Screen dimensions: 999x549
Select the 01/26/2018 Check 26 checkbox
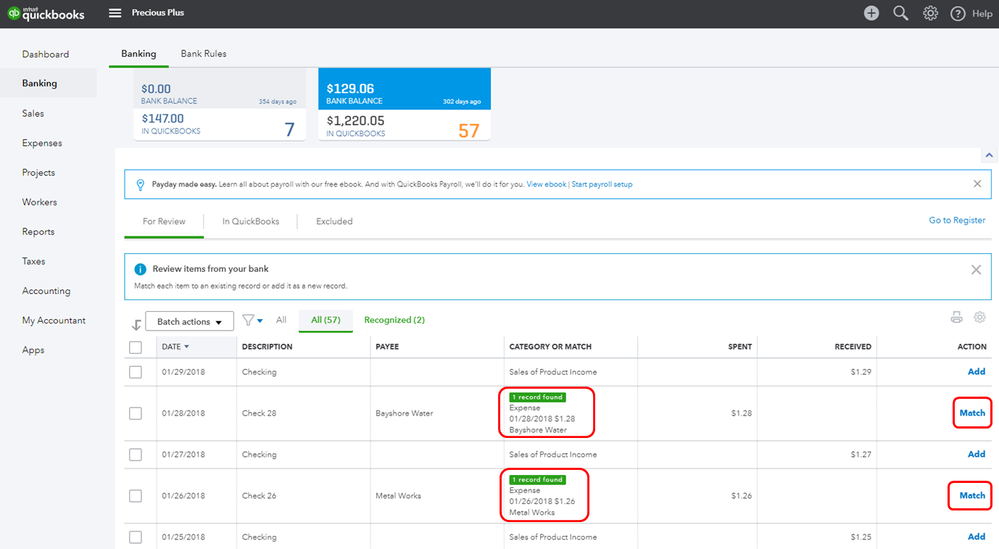(135, 496)
